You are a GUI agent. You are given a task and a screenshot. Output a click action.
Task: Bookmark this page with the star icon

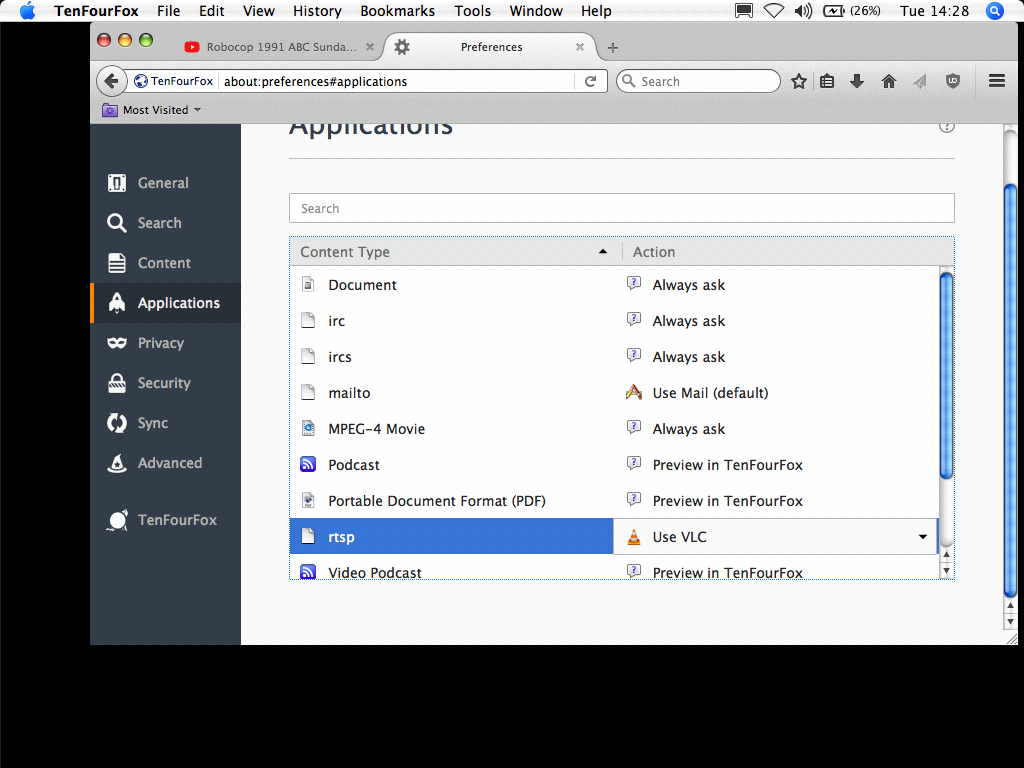tap(799, 81)
